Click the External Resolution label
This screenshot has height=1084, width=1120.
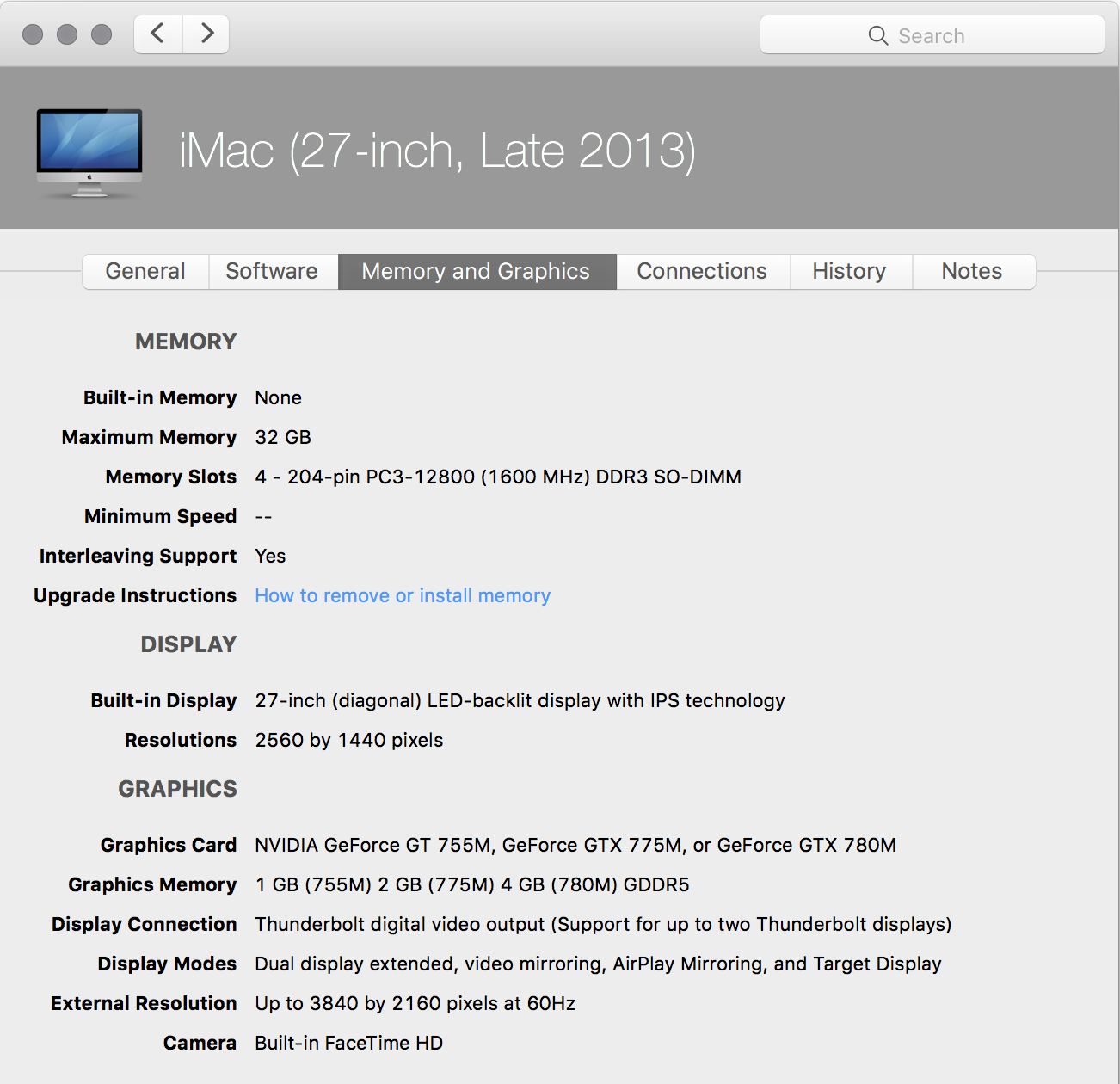click(144, 1003)
